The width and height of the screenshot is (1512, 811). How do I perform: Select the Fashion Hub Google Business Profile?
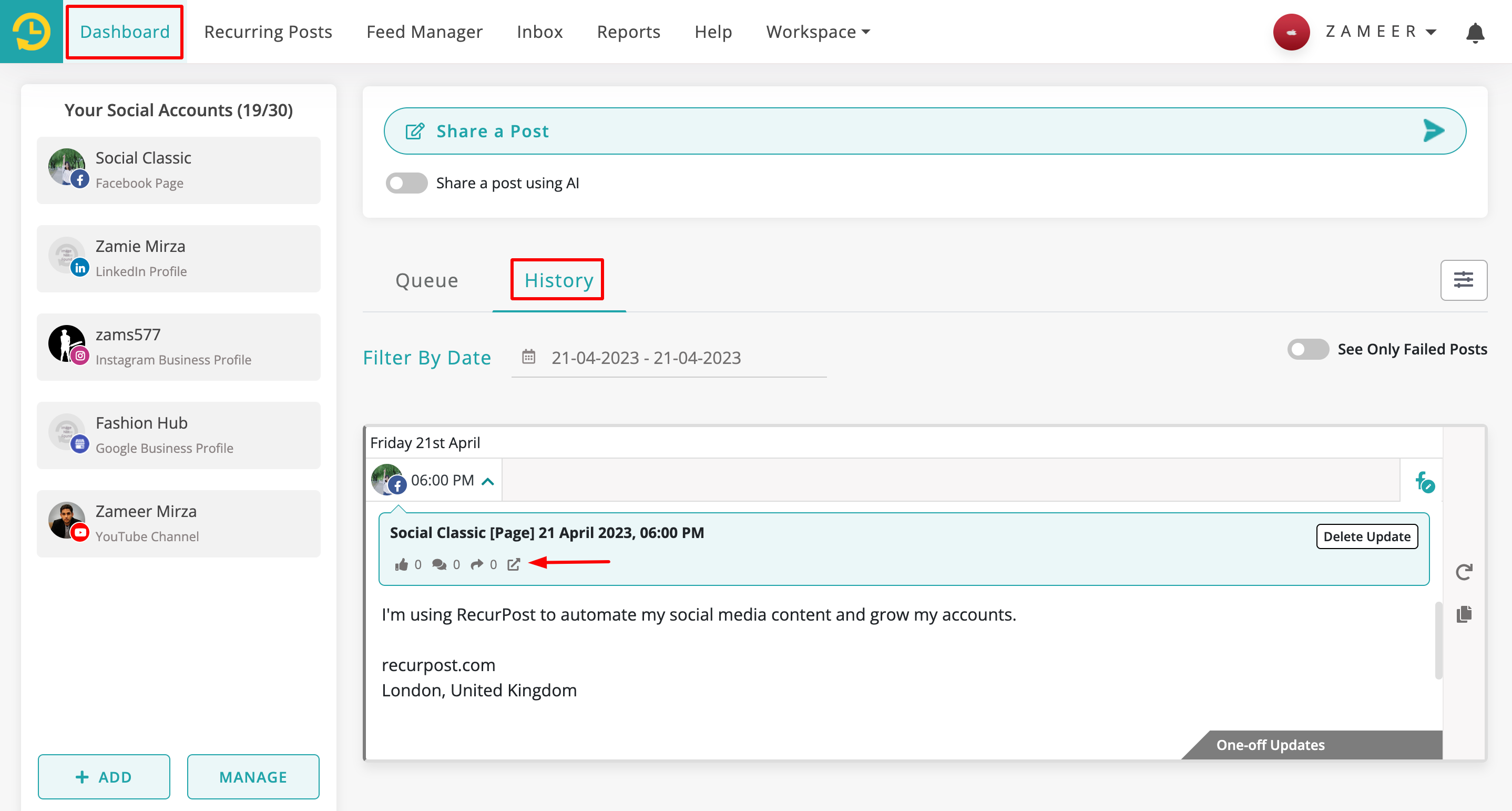tap(178, 435)
